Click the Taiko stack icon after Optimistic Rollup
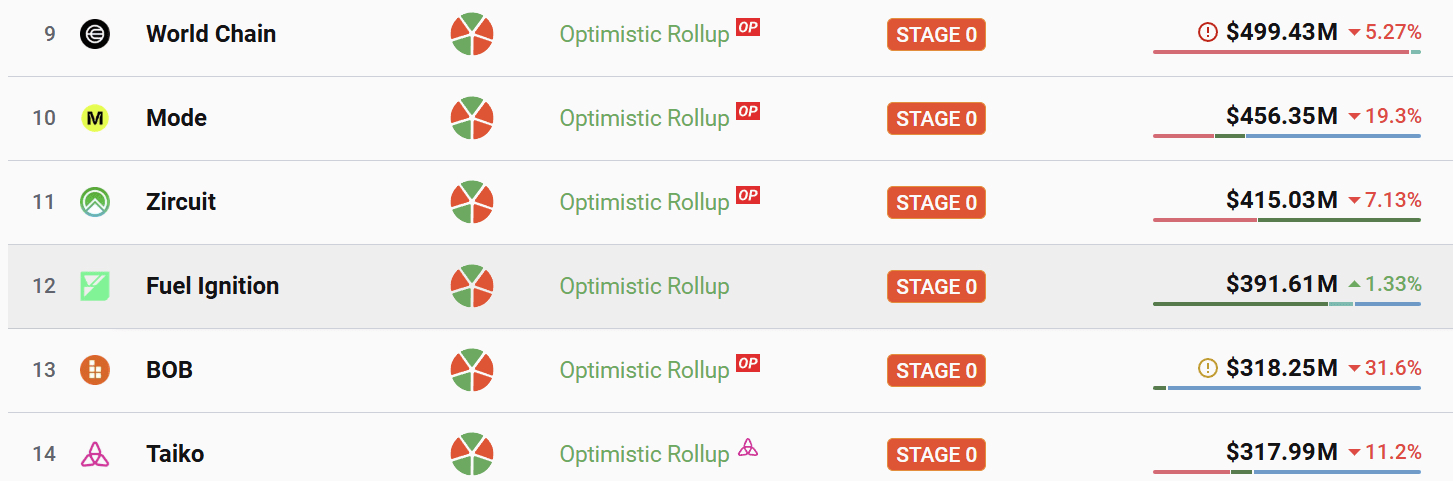1453x481 pixels. [748, 447]
